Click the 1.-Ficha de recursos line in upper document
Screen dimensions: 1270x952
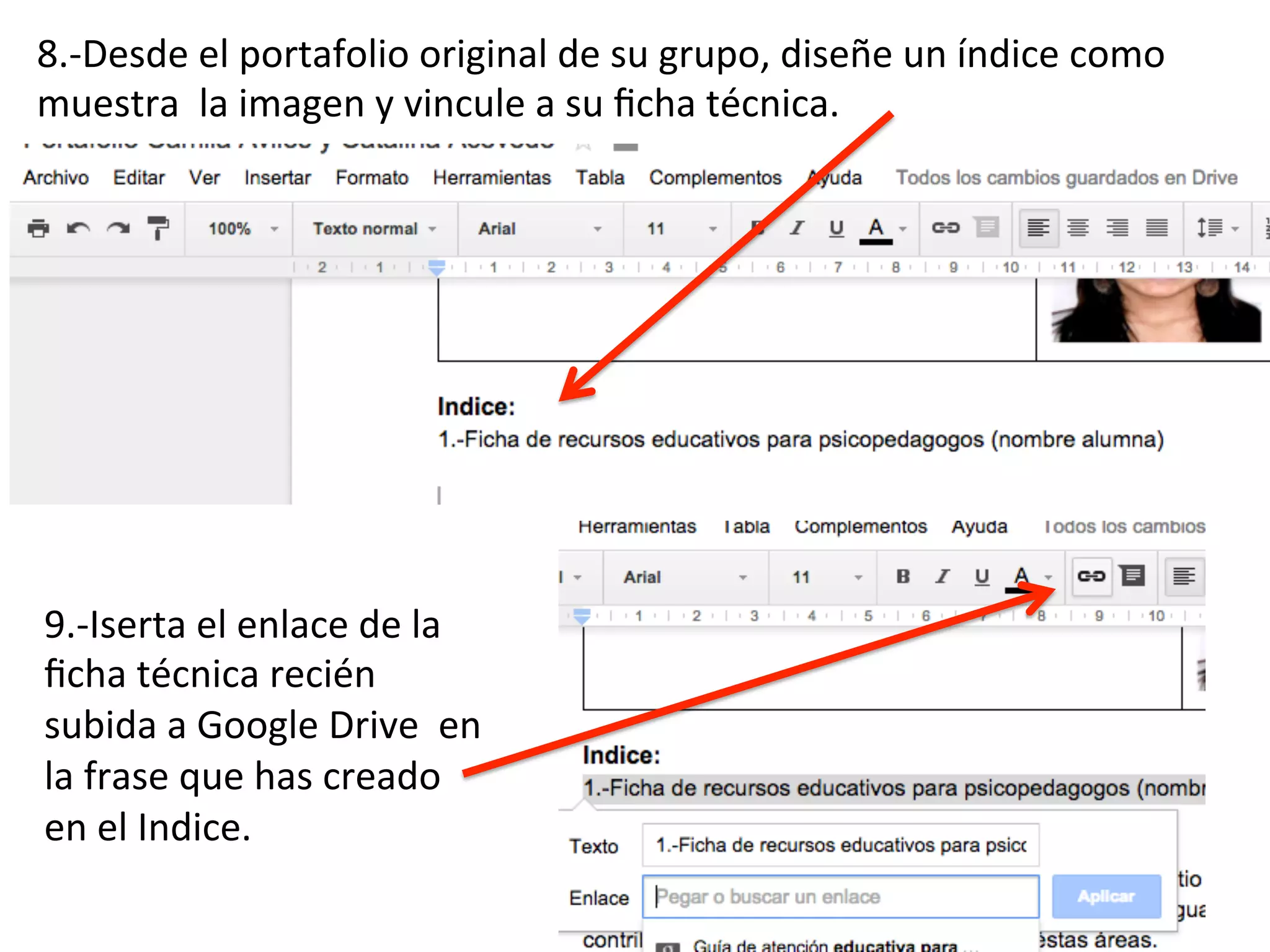(x=801, y=439)
